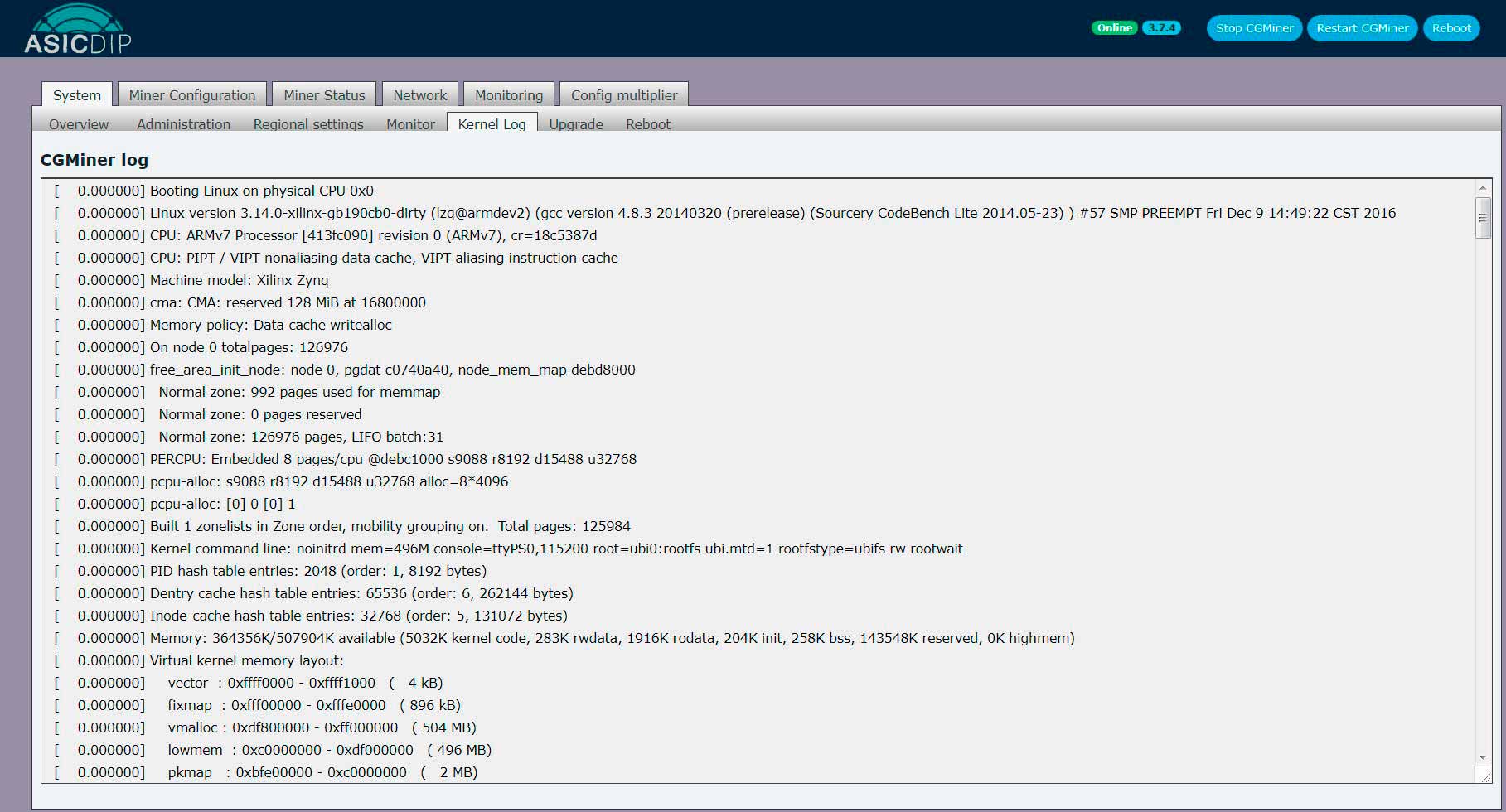This screenshot has width=1506, height=812.
Task: Stop CGMiner with the header button
Action: [1254, 28]
